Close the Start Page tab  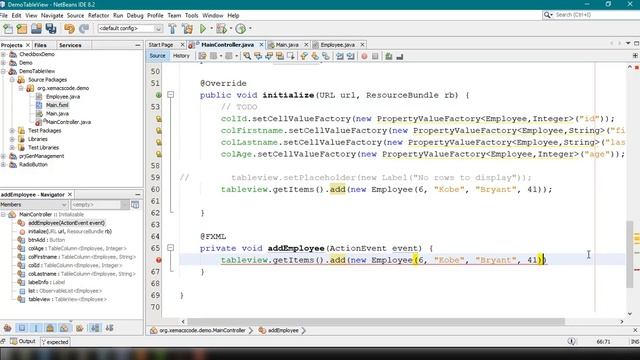tap(182, 44)
